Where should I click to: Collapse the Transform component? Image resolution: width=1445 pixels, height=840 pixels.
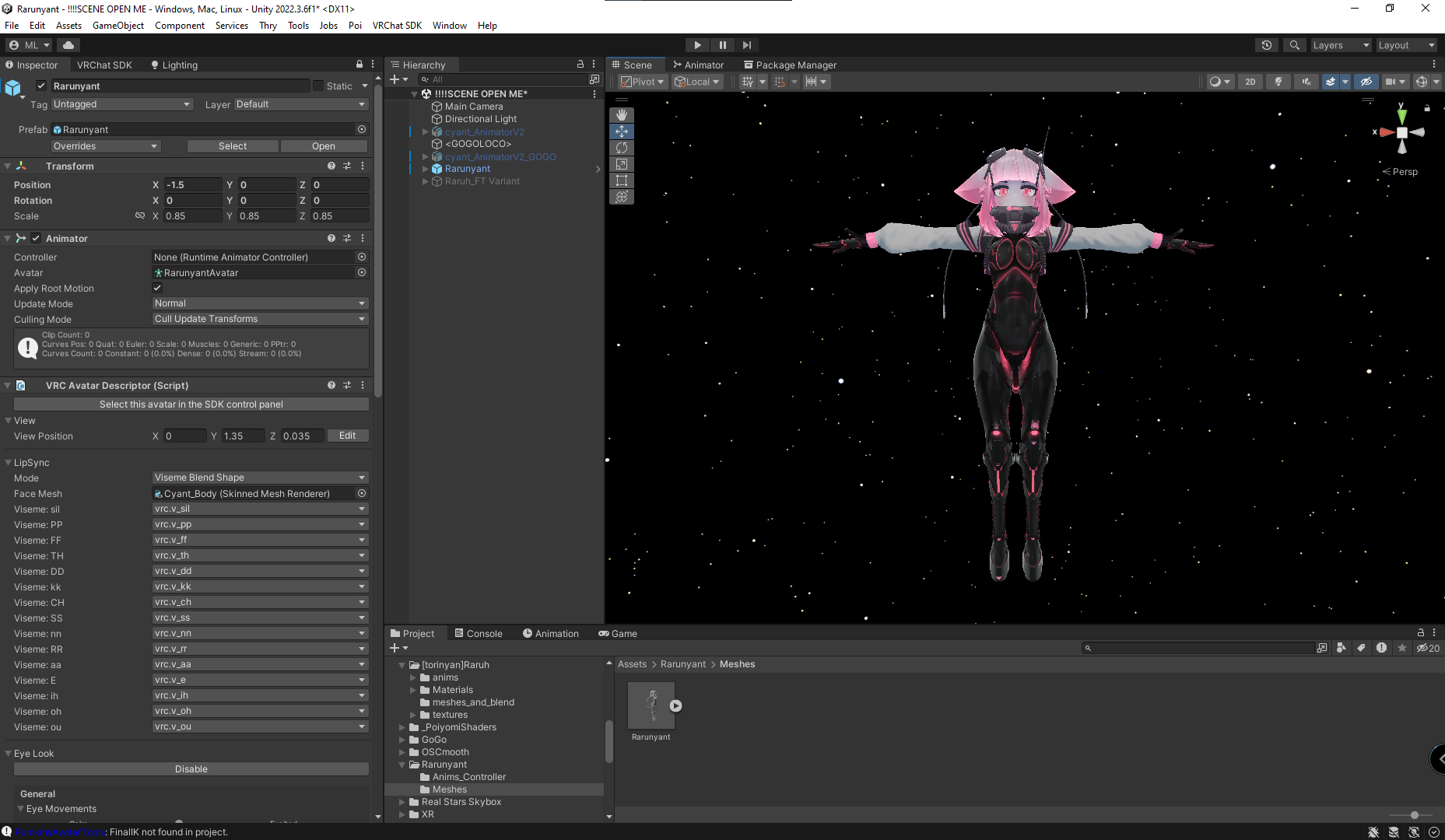7,166
